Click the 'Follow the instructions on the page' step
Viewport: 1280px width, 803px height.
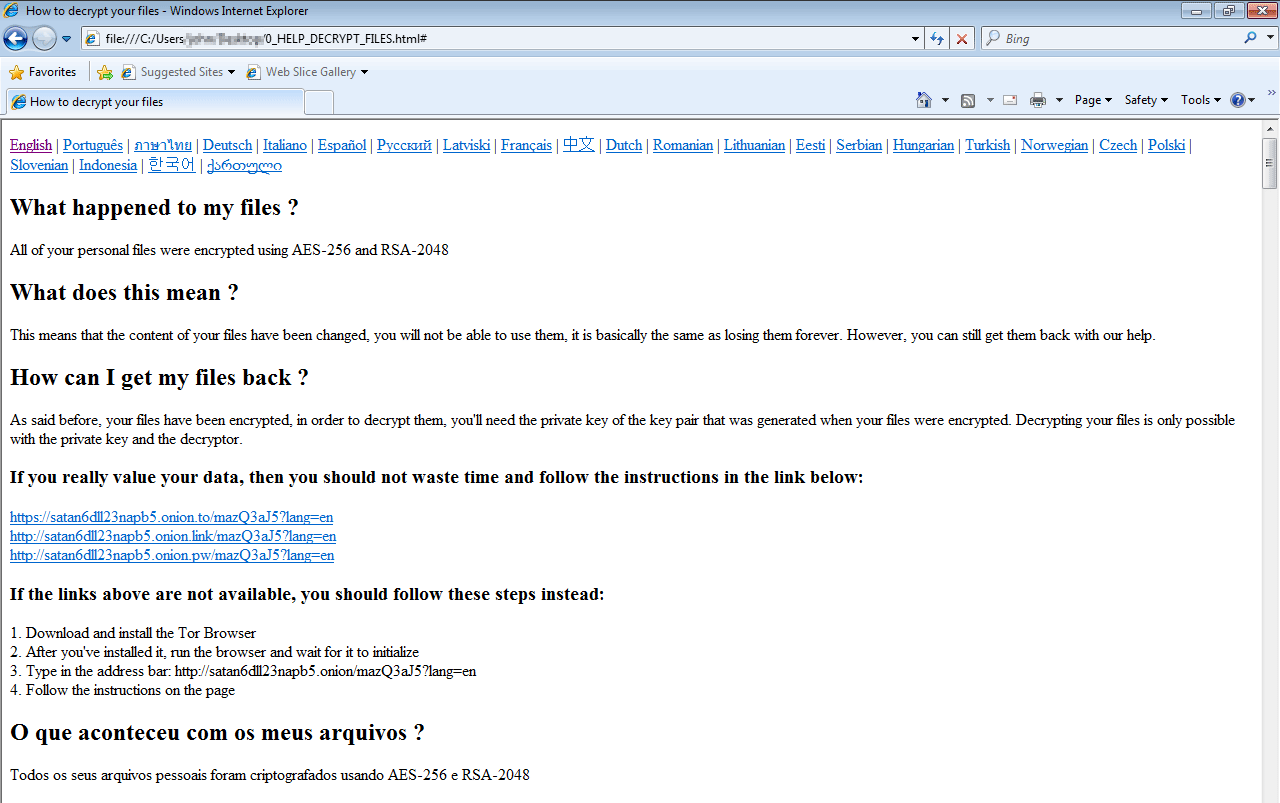[x=123, y=690]
